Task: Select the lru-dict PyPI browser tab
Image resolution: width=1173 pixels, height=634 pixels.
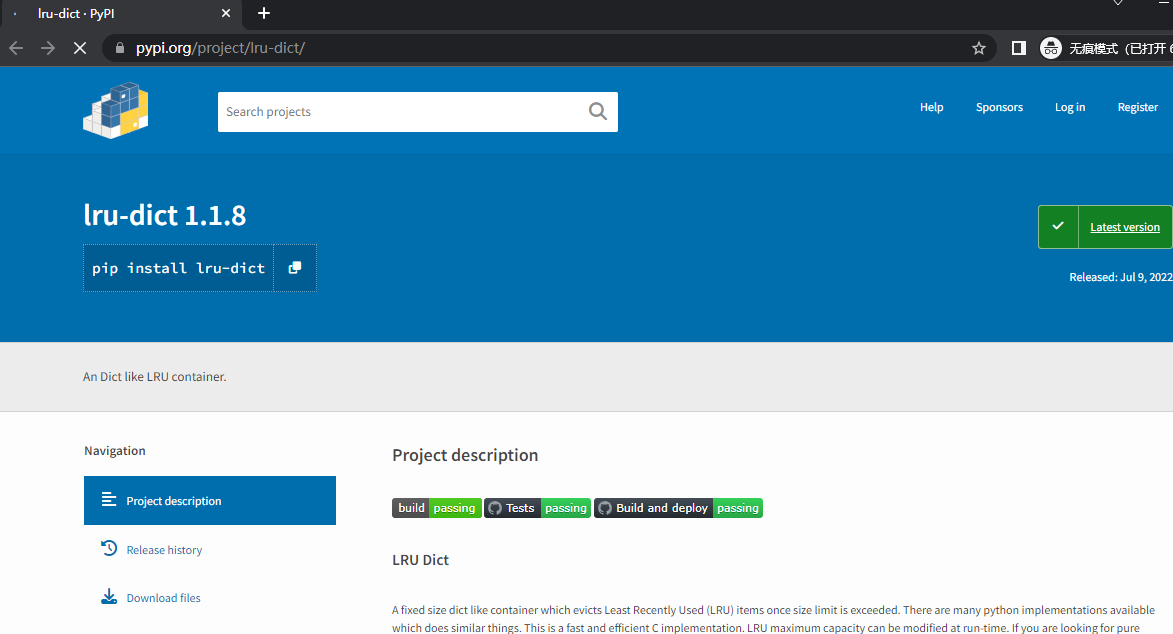Action: [120, 13]
